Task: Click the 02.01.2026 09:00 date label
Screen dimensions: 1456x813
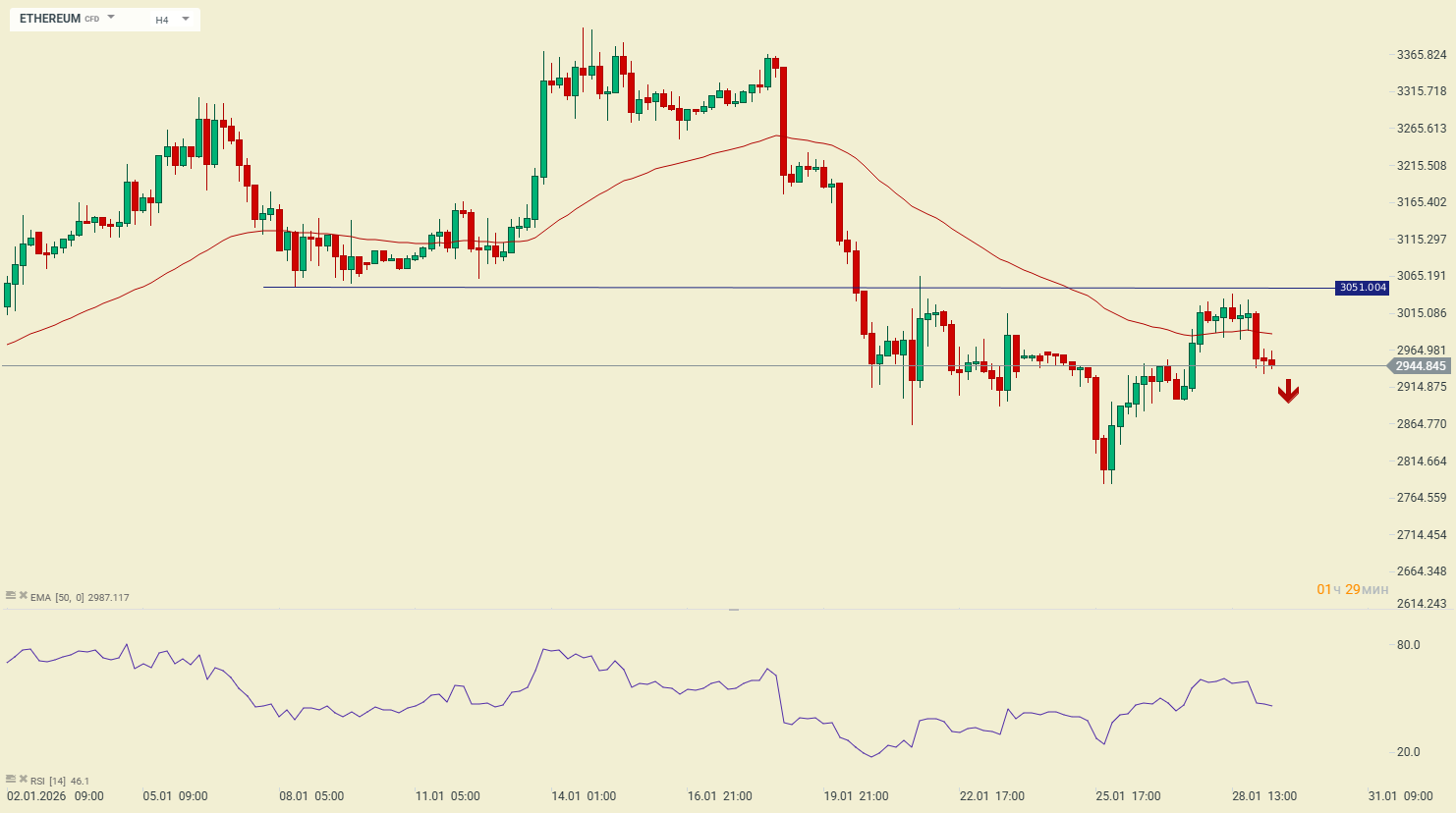Action: (x=55, y=796)
